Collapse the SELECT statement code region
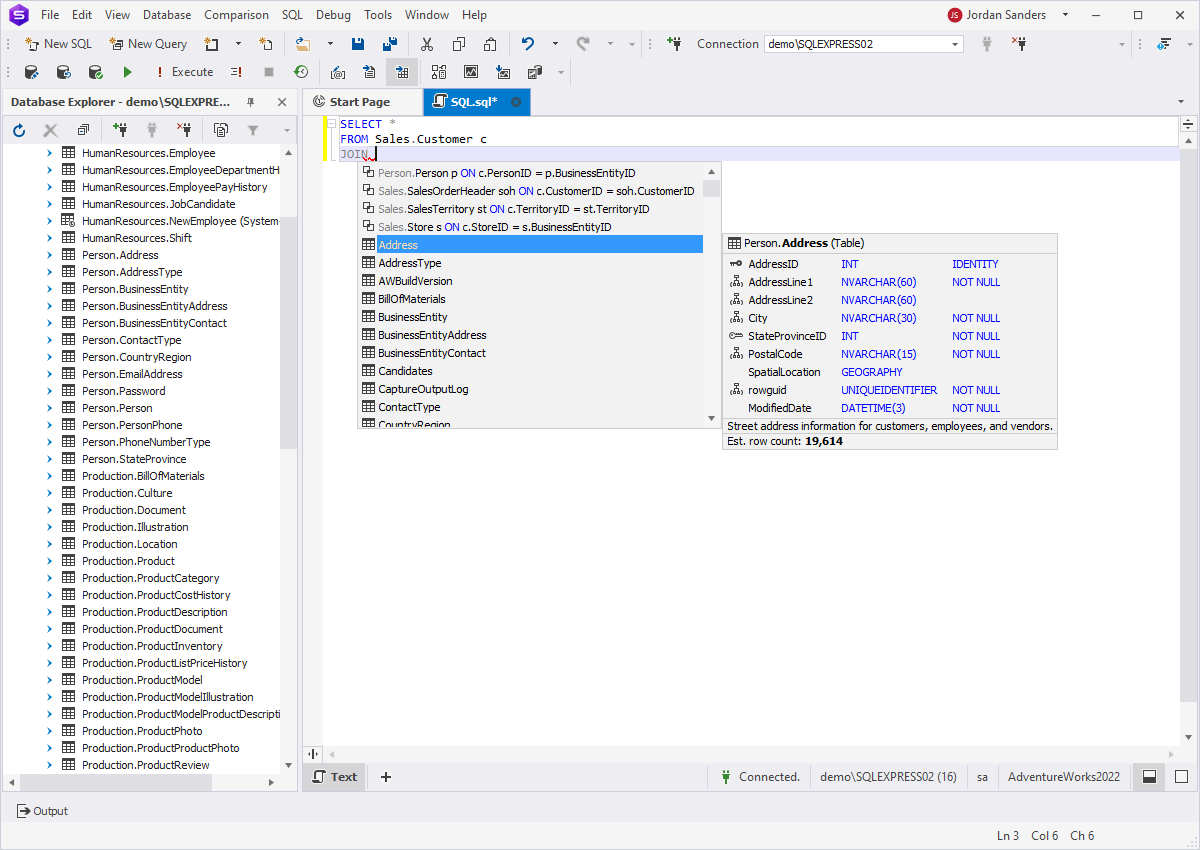The height and width of the screenshot is (850, 1200). click(331, 124)
